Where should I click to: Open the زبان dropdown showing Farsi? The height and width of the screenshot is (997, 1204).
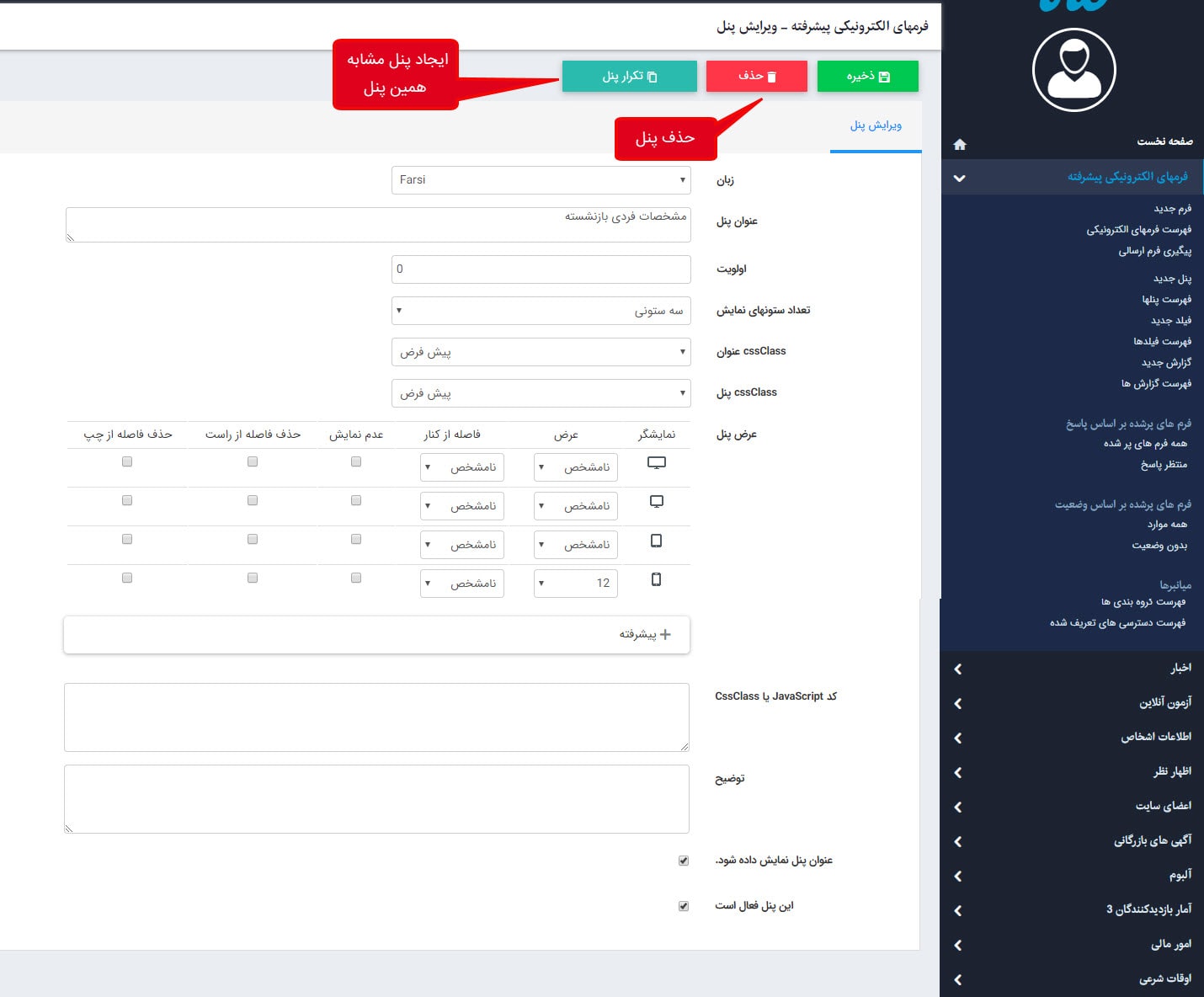[541, 180]
